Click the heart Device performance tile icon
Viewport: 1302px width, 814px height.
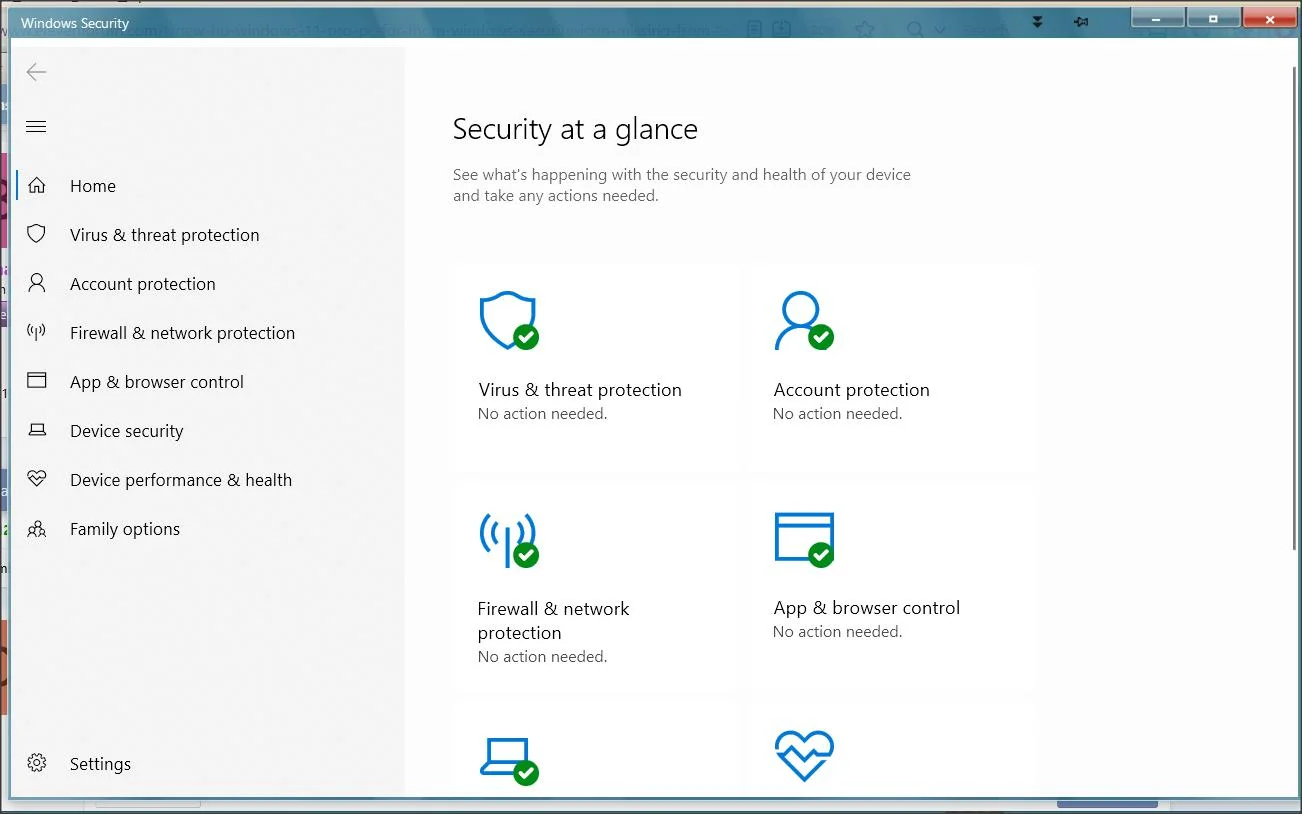pos(804,756)
